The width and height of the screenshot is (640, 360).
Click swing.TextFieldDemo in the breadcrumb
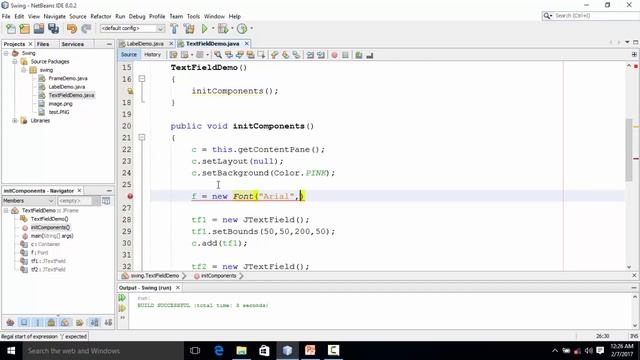pyautogui.click(x=155, y=276)
